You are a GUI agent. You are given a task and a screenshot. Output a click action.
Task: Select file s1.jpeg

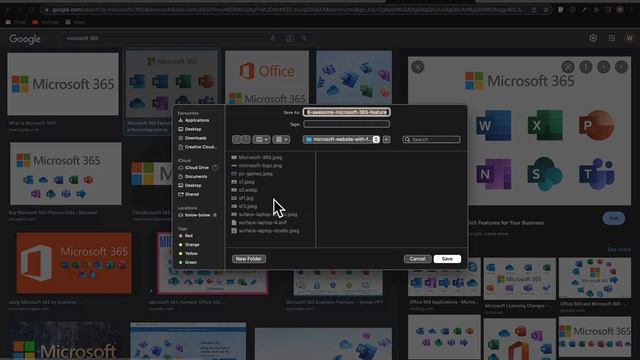point(243,182)
